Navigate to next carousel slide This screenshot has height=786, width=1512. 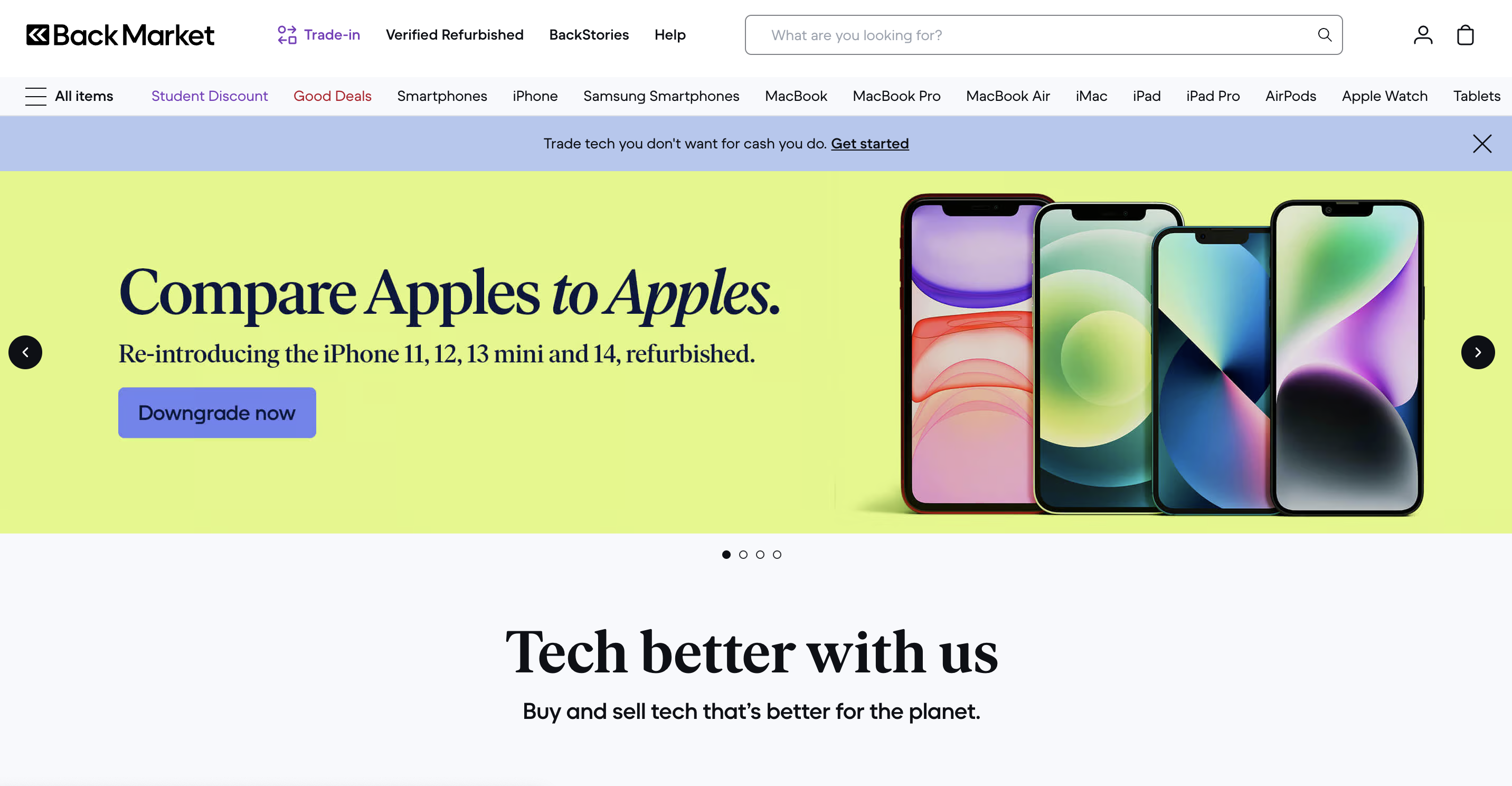pyautogui.click(x=1478, y=352)
